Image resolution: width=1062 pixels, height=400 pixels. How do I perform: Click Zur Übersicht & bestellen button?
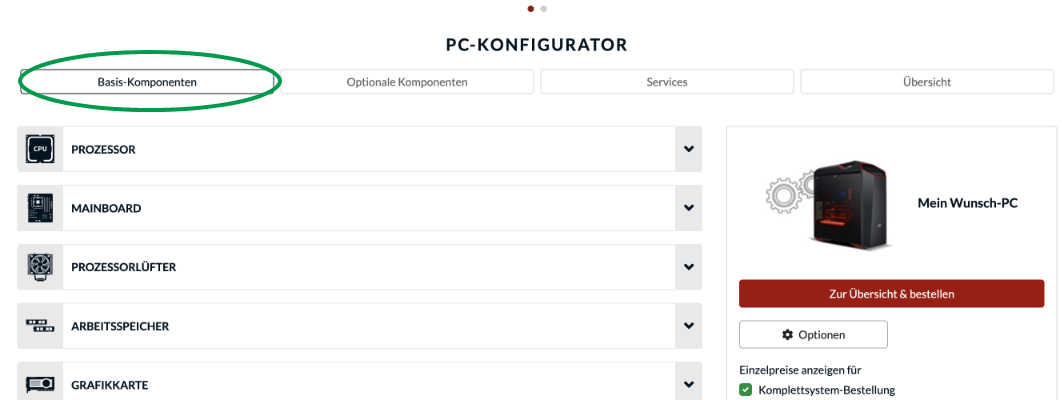(891, 294)
